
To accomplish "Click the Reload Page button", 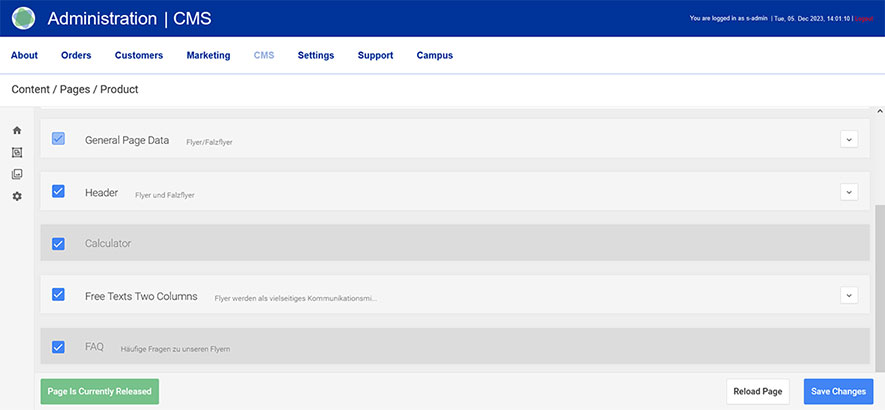I will (x=759, y=391).
